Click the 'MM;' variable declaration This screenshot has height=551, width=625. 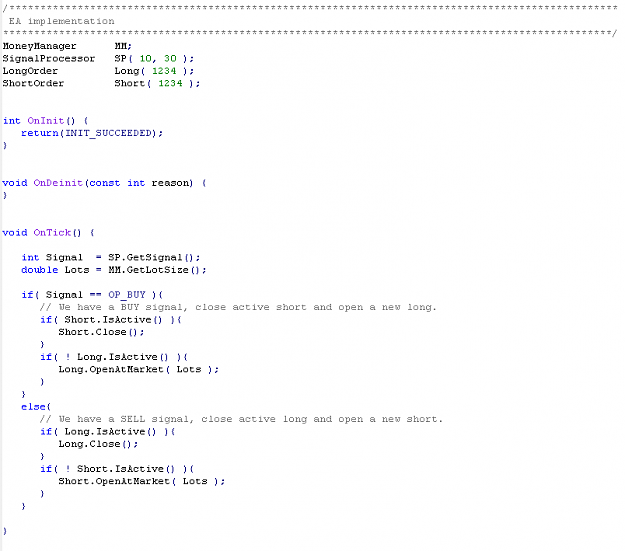[x=123, y=46]
